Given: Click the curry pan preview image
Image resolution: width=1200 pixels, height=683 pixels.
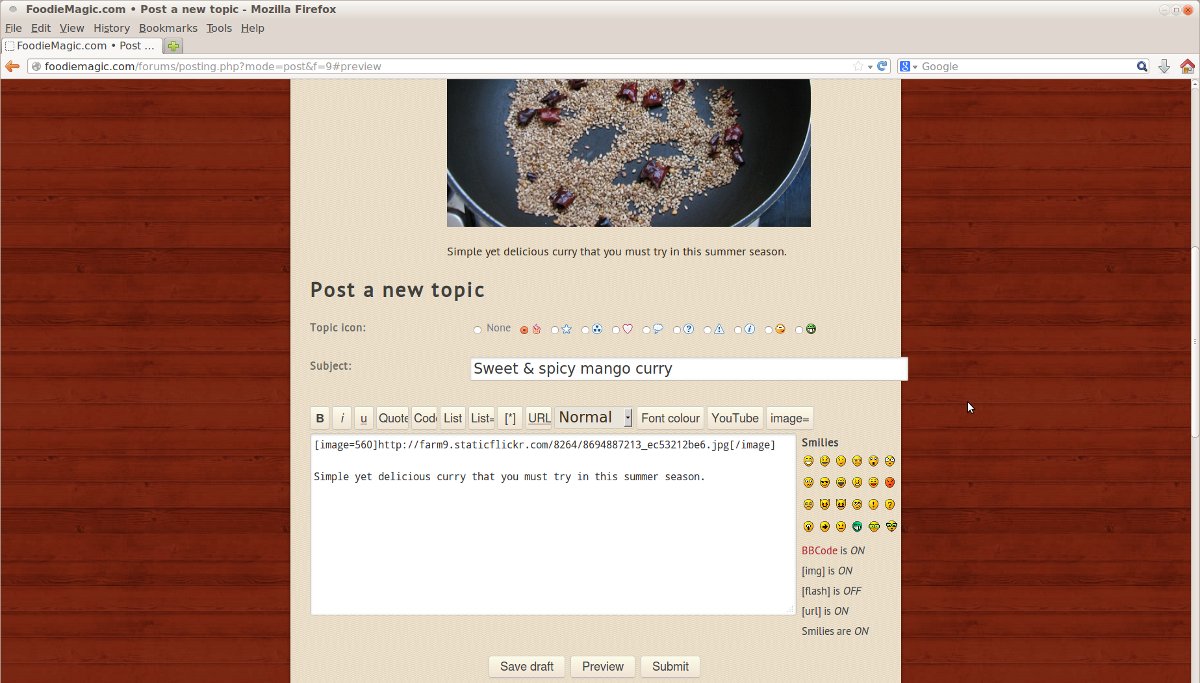Looking at the screenshot, I should [628, 153].
